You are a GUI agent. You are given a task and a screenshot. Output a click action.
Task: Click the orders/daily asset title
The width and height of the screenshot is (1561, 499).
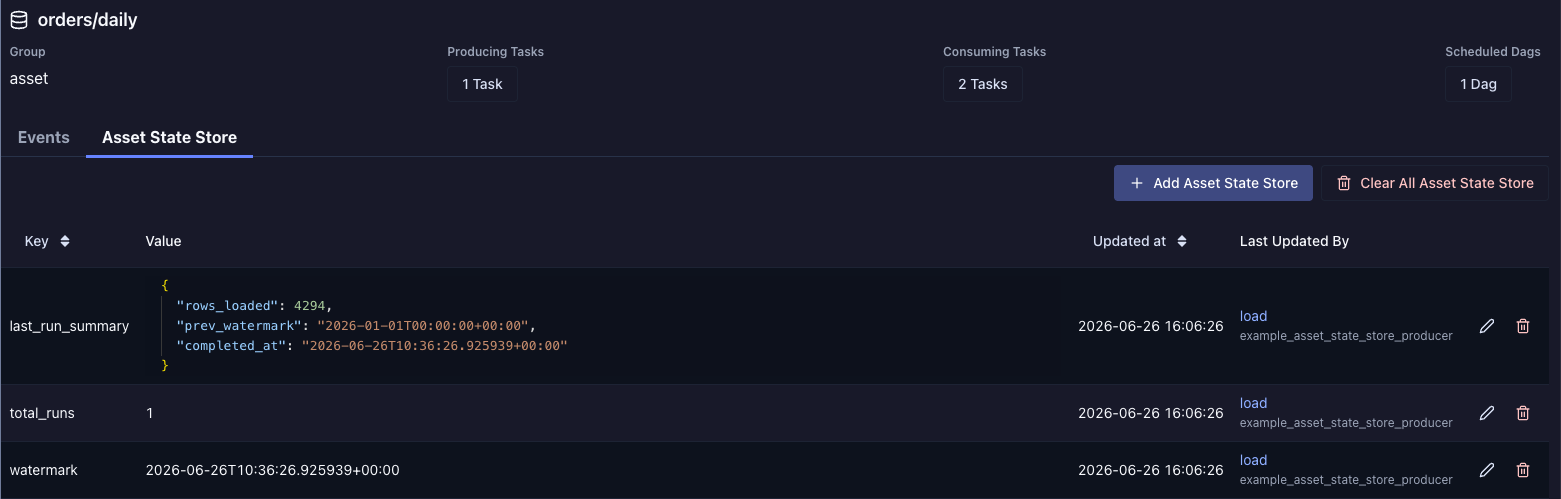[x=87, y=20]
